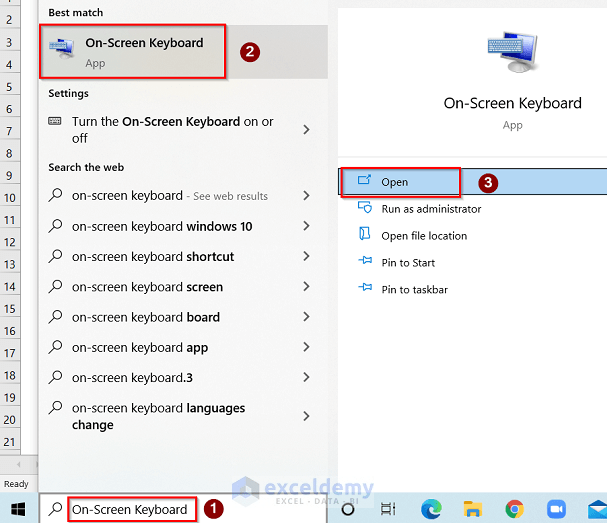Click search icon beside 'See web results' suggestion
The height and width of the screenshot is (523, 607).
coord(55,195)
